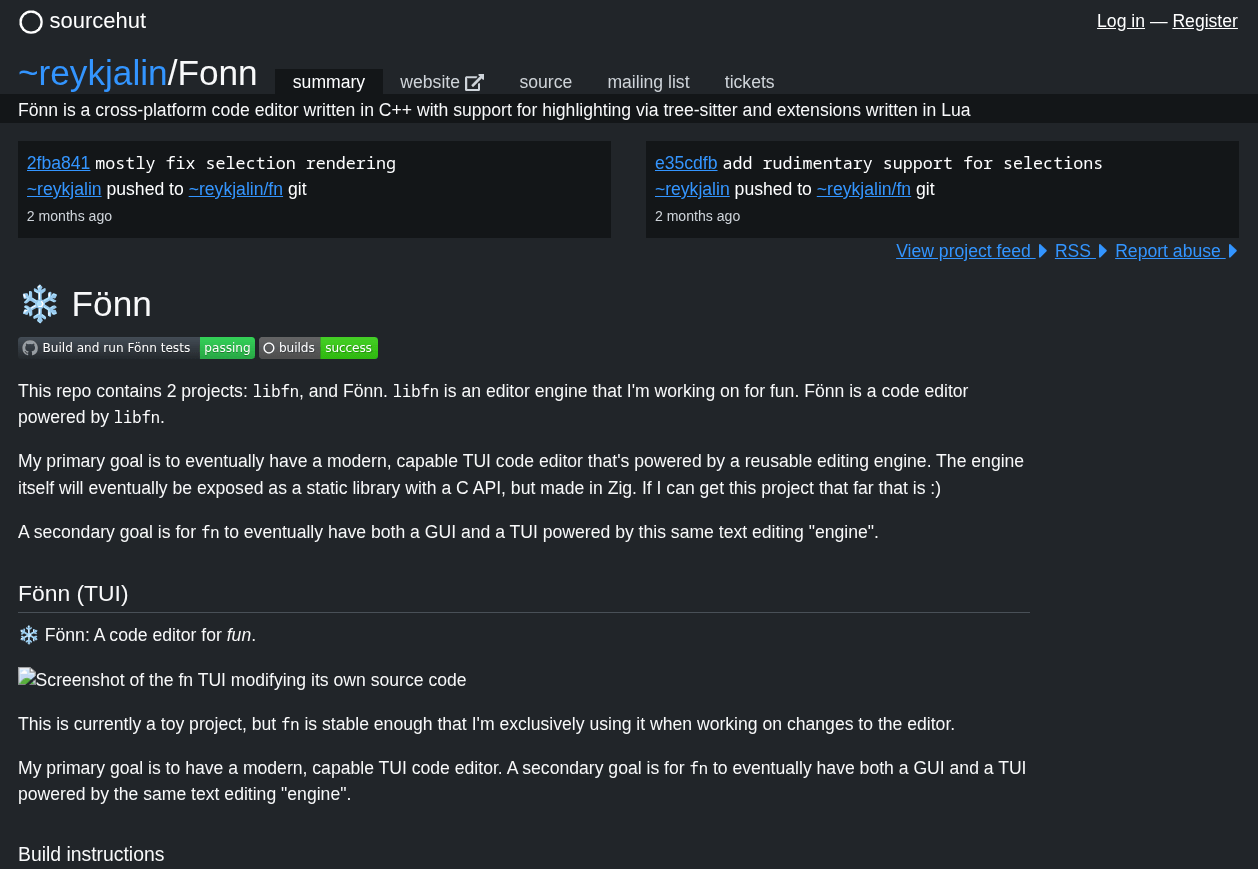
Task: Open commit 2fba841 details
Action: [x=58, y=162]
